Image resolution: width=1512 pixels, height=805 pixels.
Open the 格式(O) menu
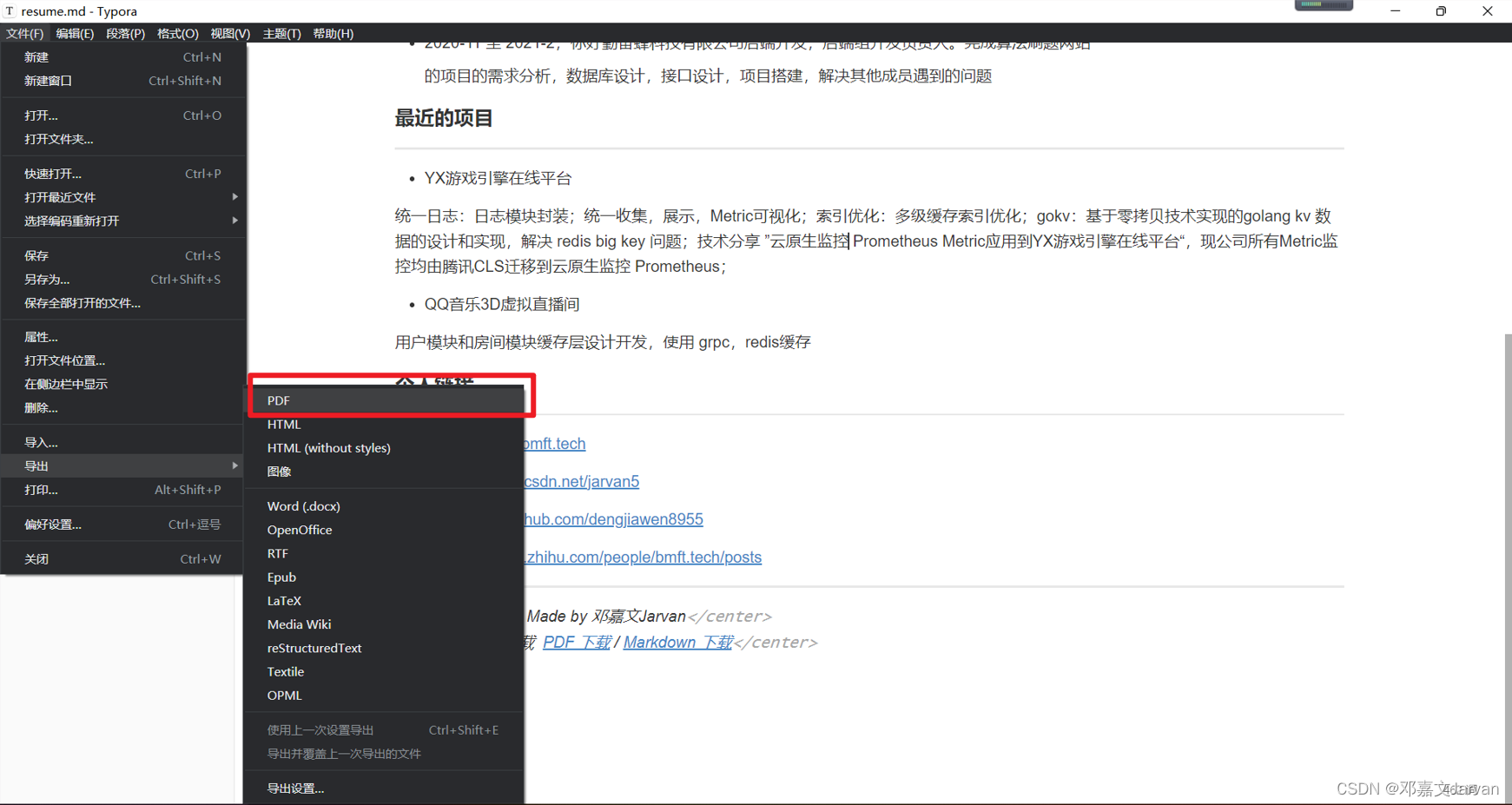177,33
